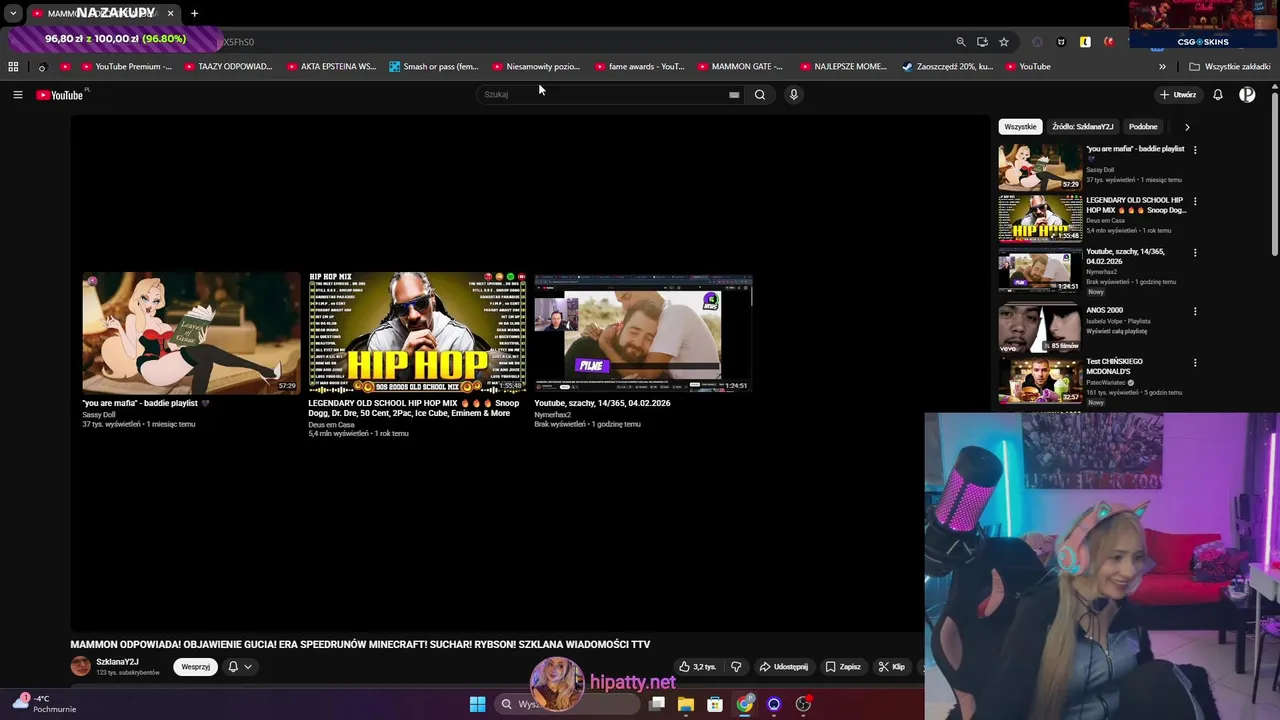This screenshot has width=1280, height=720.
Task: Open Smash or pass bookmark
Action: pyautogui.click(x=434, y=67)
